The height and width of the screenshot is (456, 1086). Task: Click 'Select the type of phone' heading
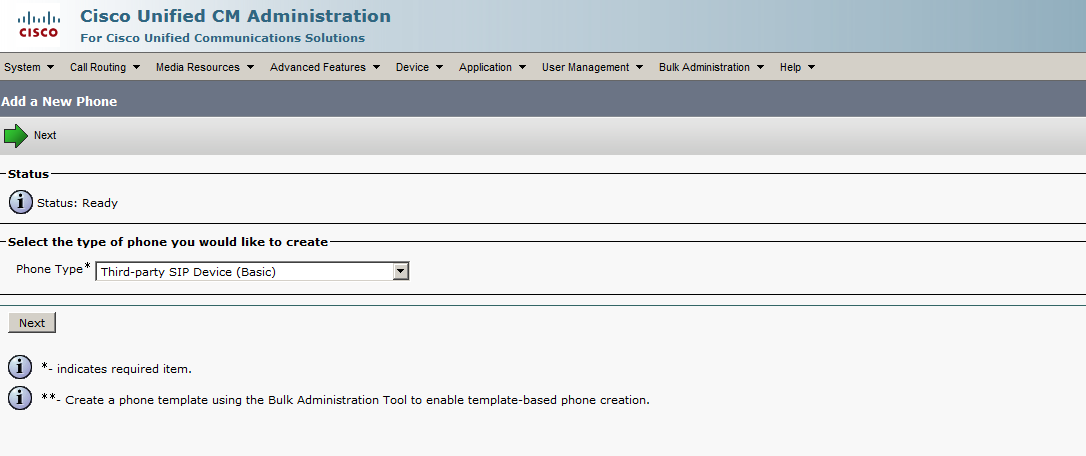tap(168, 243)
